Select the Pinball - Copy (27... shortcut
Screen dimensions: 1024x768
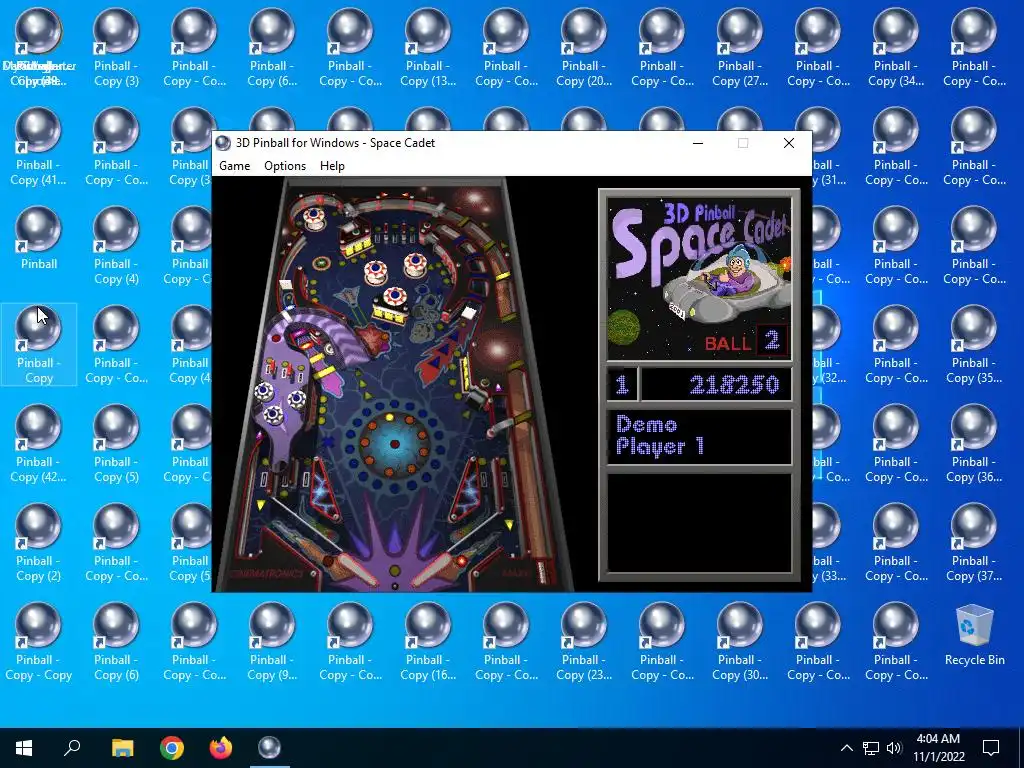tap(740, 48)
